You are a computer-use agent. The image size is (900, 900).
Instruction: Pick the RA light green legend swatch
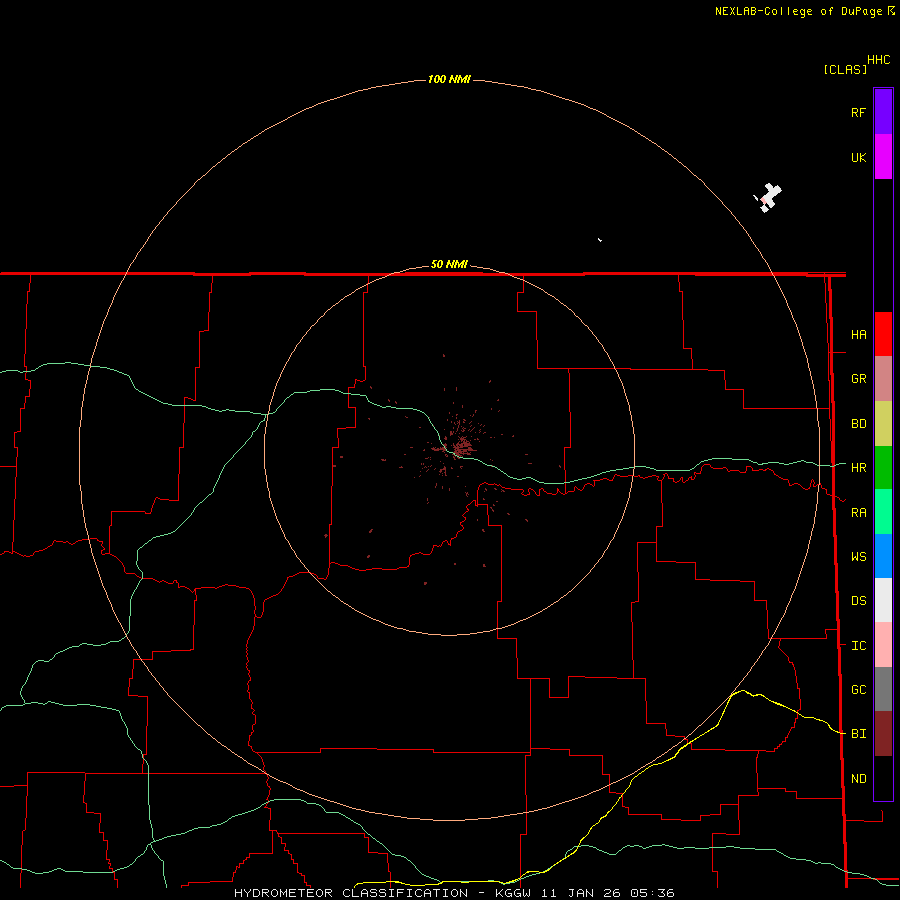coord(883,512)
